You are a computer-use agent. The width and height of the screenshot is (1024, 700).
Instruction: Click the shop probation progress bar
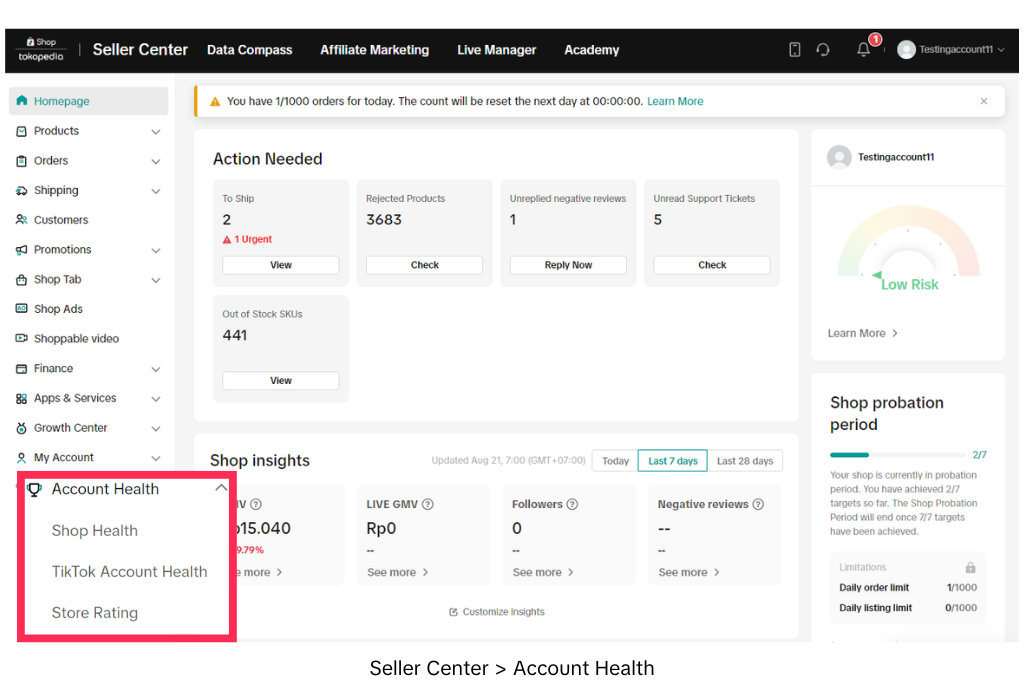(897, 455)
